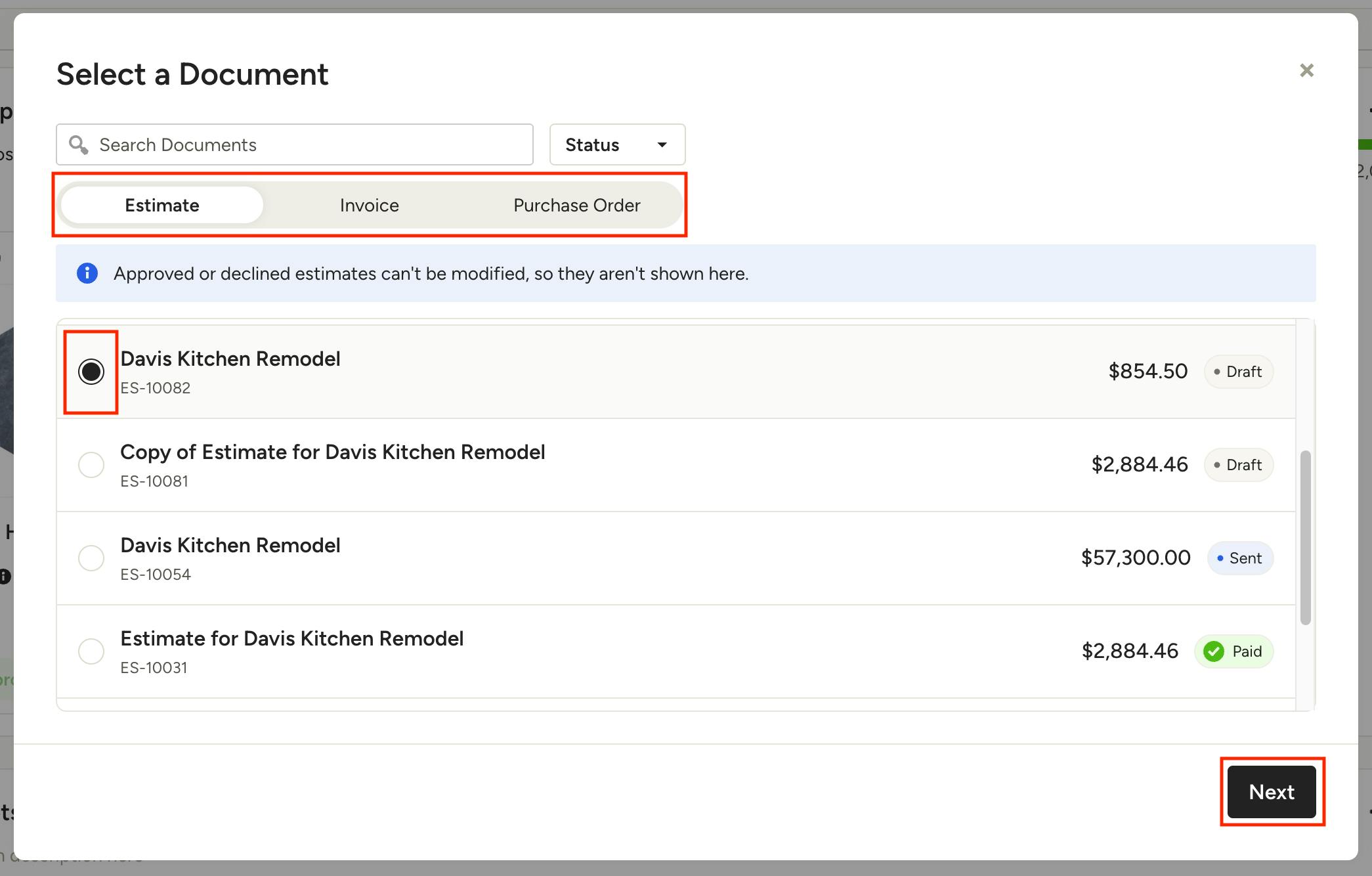Click the ES-10082 document number
Viewport: 1372px width, 876px height.
156,388
